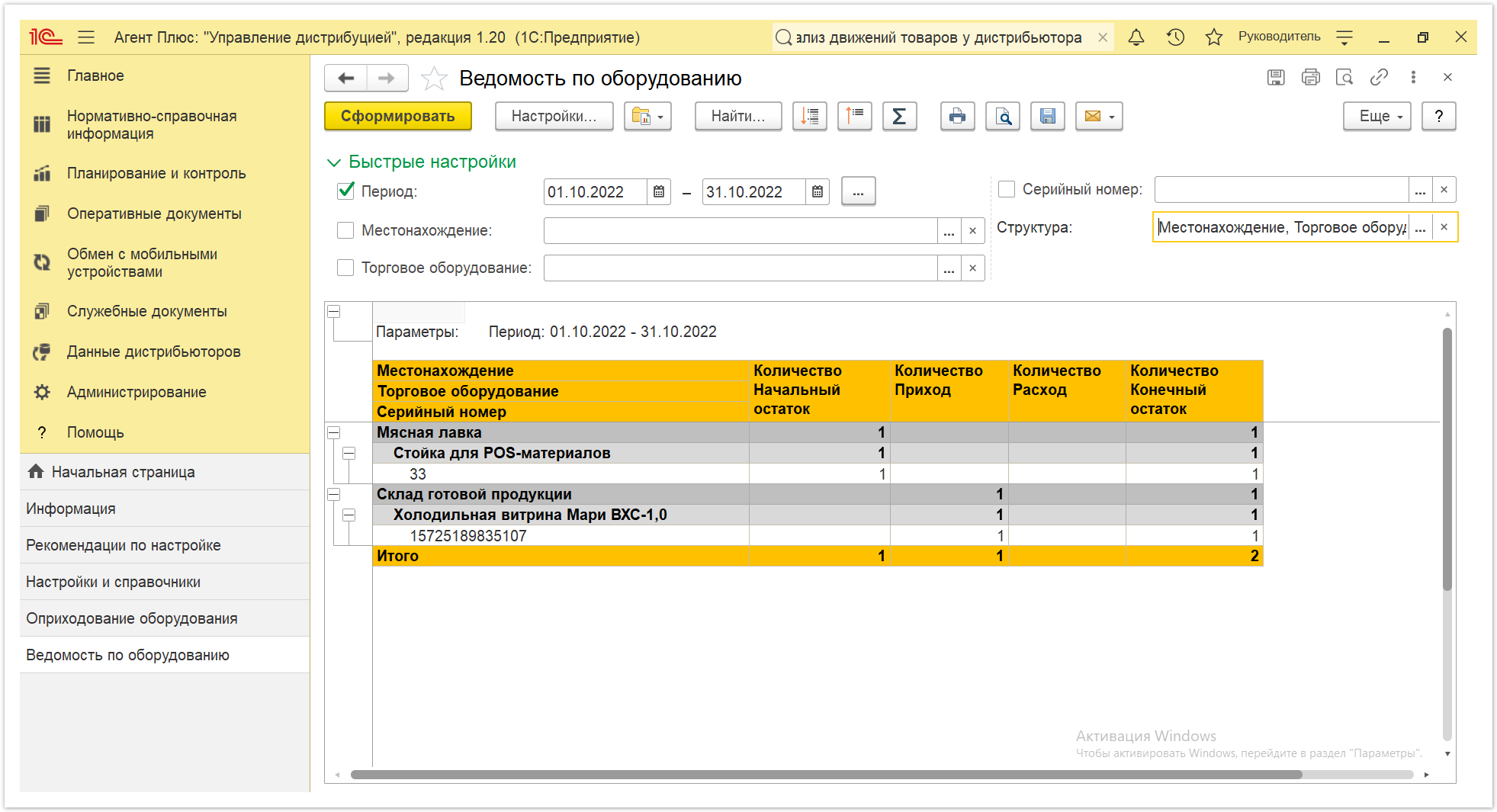Switch to Начальная страница tab
1497x812 pixels.
[165, 472]
